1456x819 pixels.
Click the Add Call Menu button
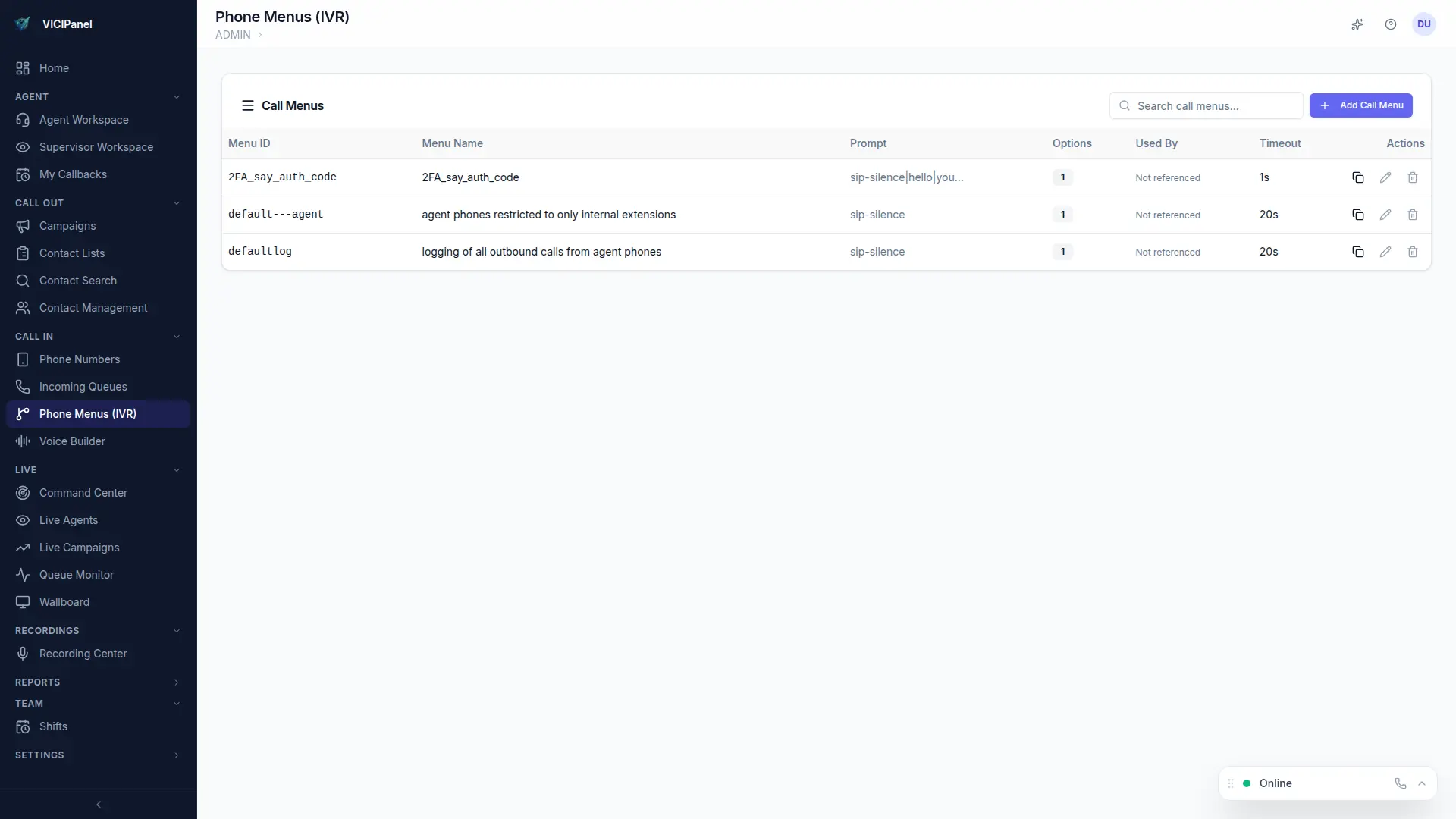coord(1360,105)
